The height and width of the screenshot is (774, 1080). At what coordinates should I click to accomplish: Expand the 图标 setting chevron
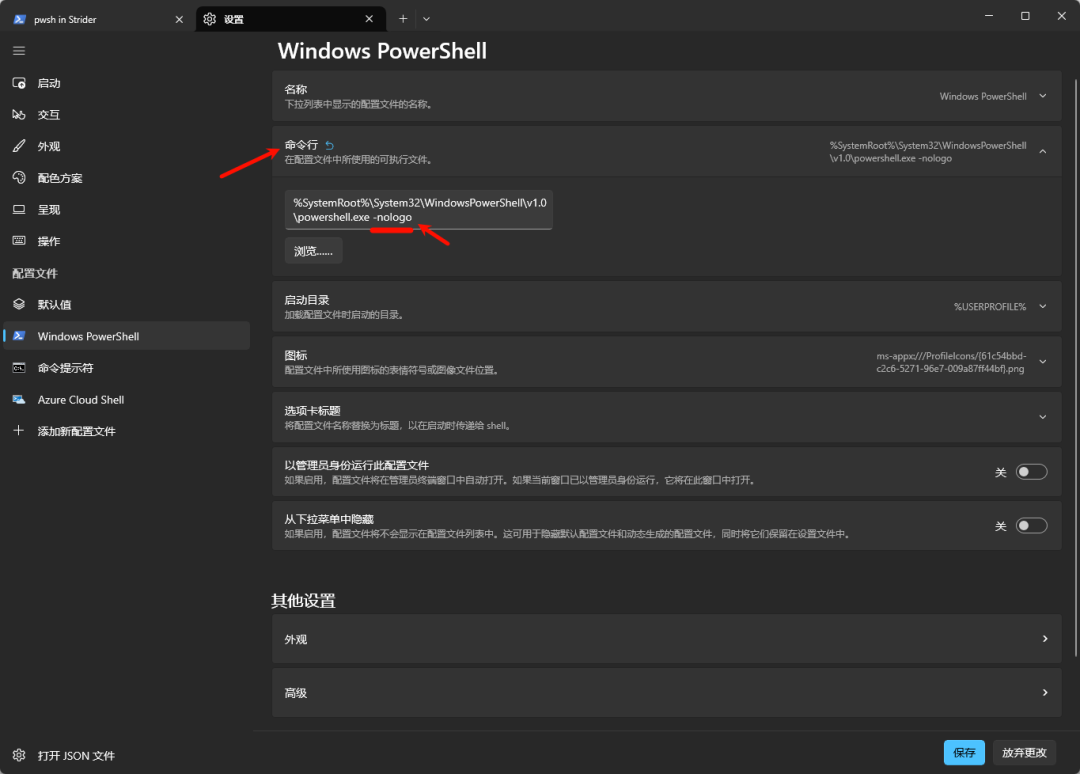1043,362
